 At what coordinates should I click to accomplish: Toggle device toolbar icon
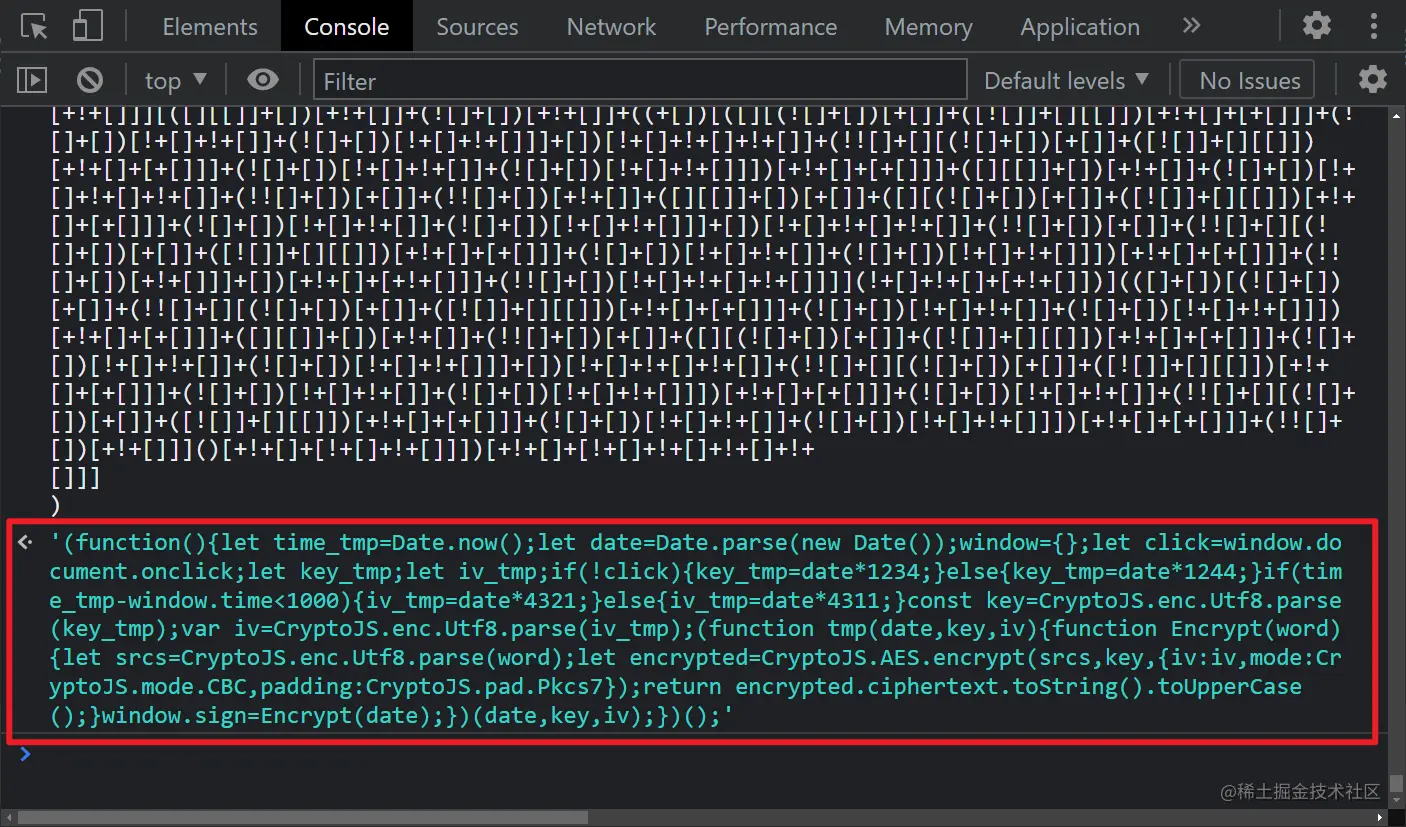88,26
